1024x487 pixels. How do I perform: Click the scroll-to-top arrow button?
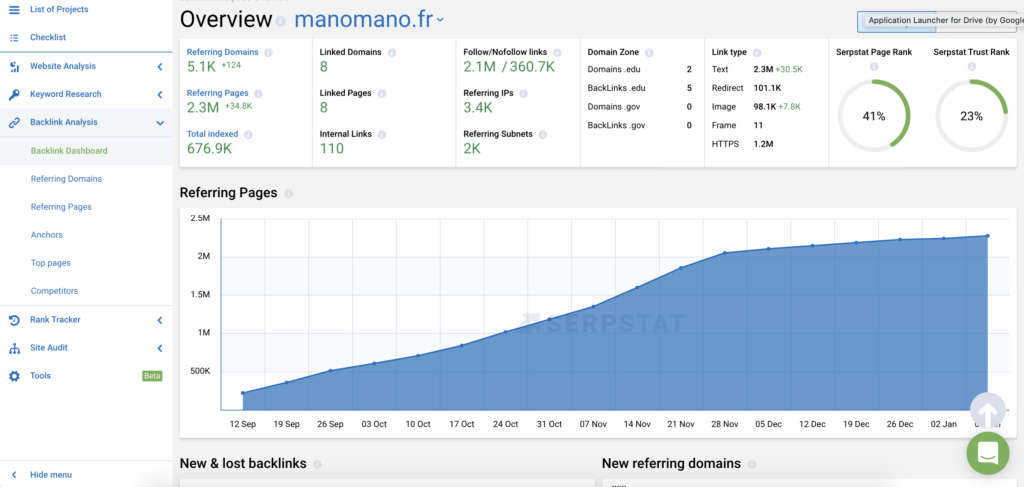tap(987, 411)
